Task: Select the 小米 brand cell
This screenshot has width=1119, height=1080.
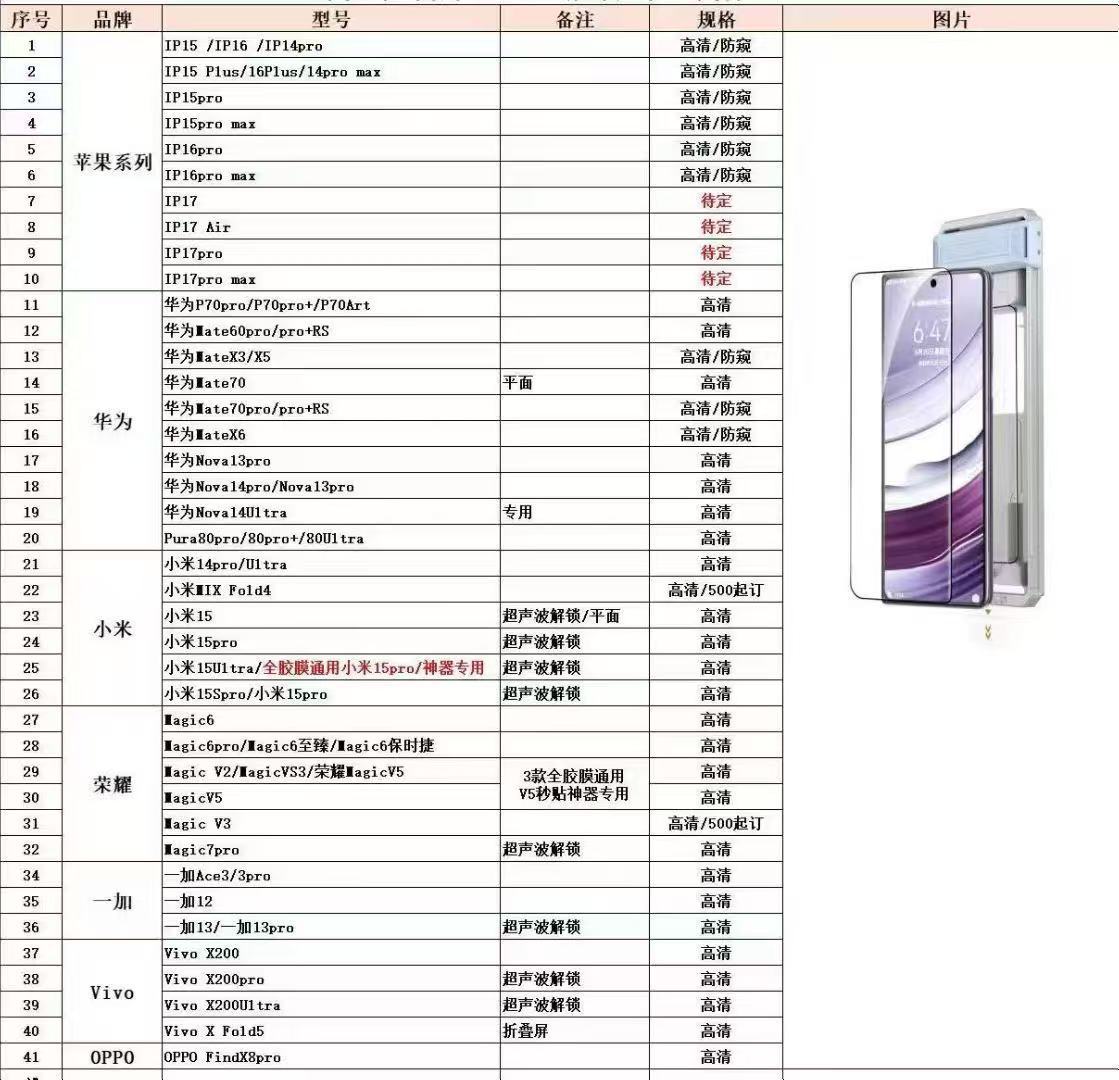Action: tap(112, 629)
